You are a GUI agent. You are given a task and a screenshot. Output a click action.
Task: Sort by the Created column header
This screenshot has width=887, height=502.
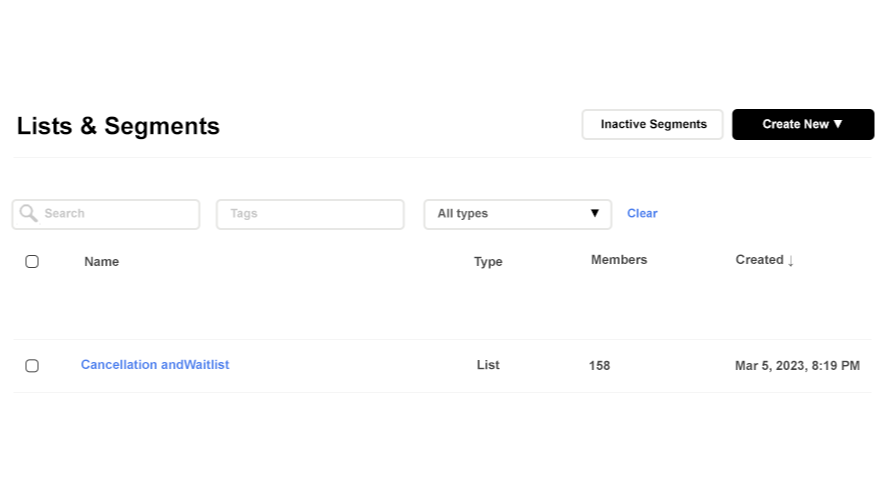click(759, 259)
